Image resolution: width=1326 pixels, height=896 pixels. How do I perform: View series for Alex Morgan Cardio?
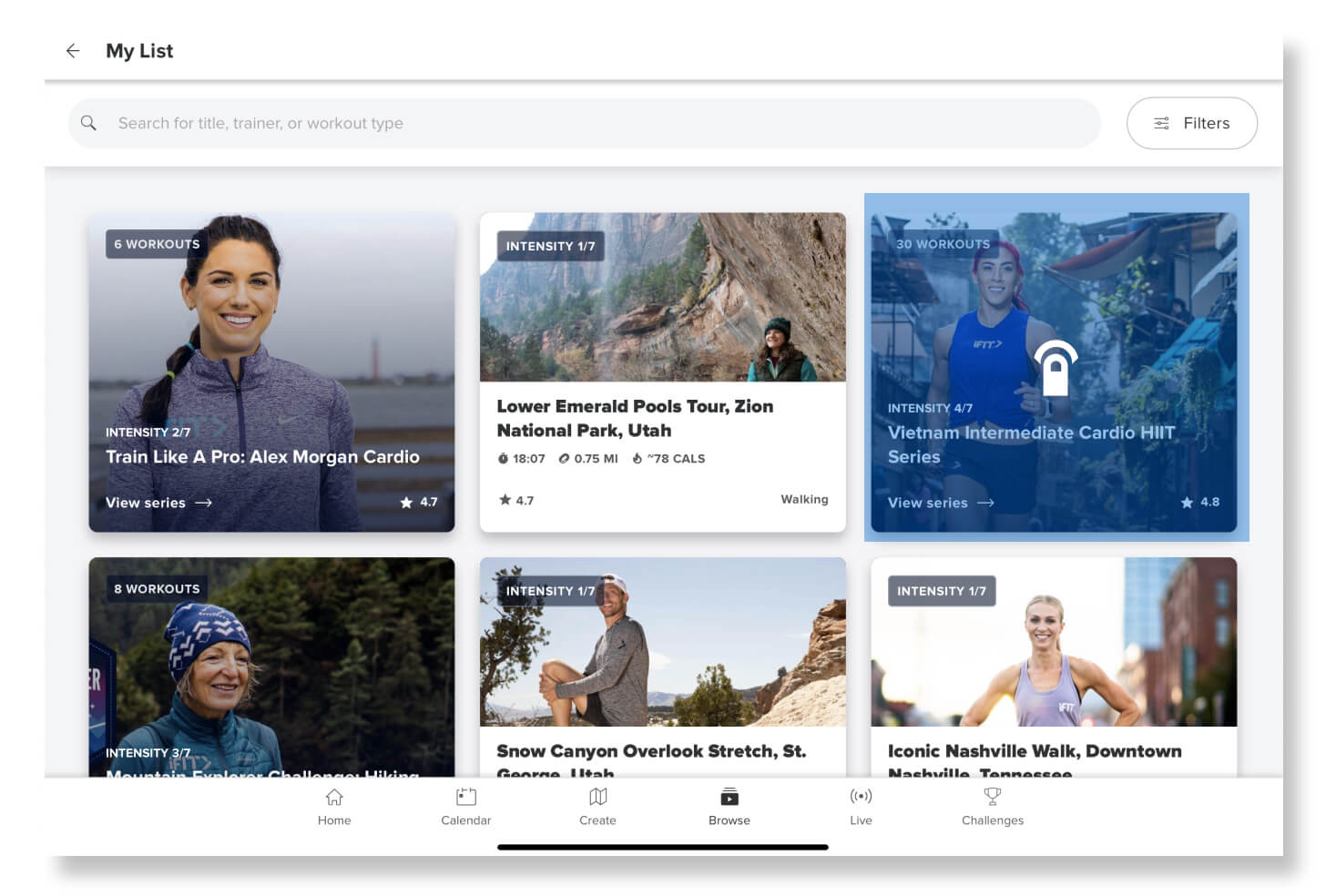tap(158, 503)
